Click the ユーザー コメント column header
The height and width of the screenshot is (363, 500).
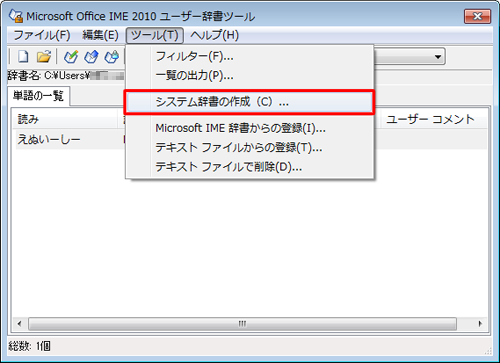433,119
